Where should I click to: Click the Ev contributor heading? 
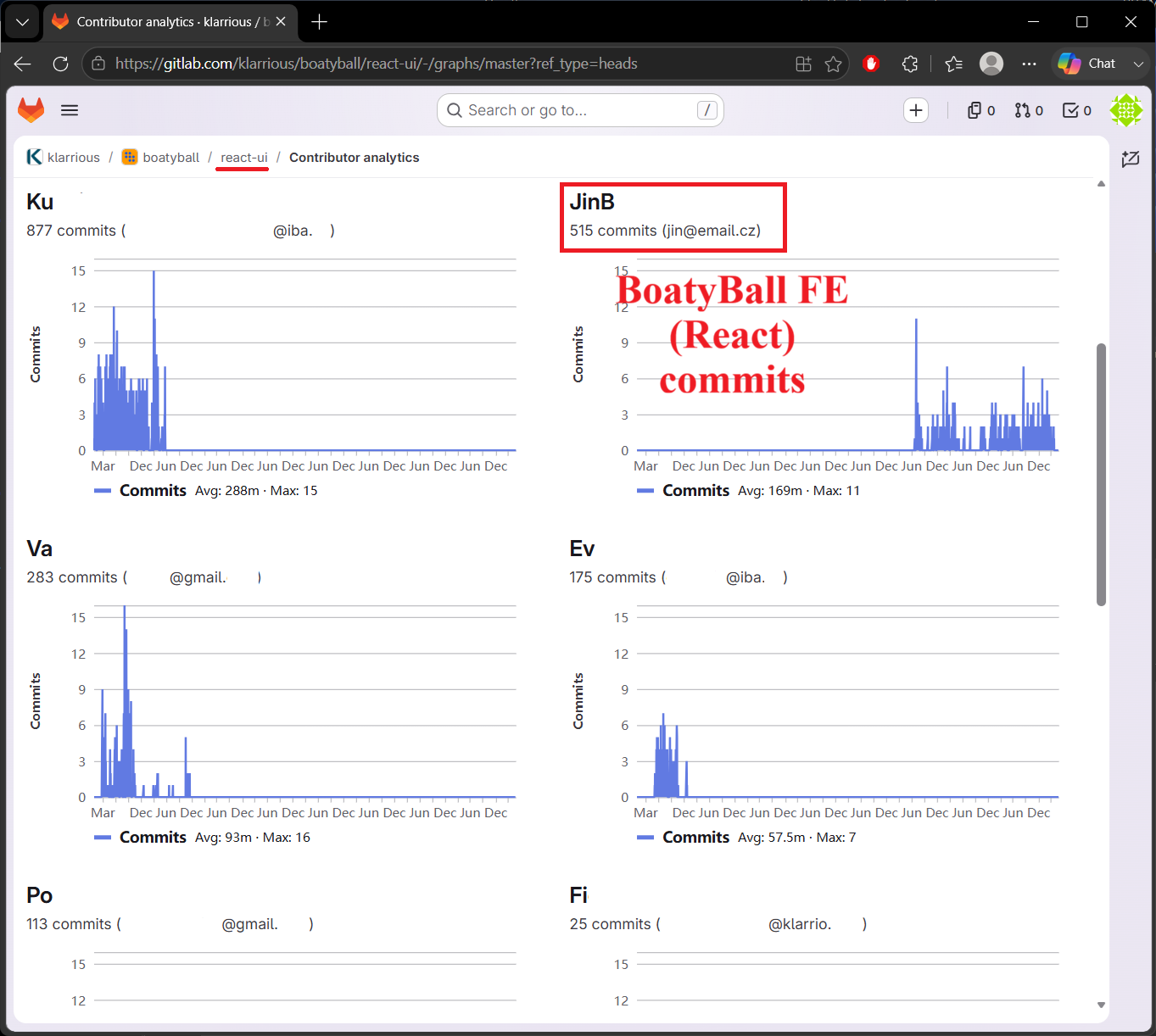582,549
